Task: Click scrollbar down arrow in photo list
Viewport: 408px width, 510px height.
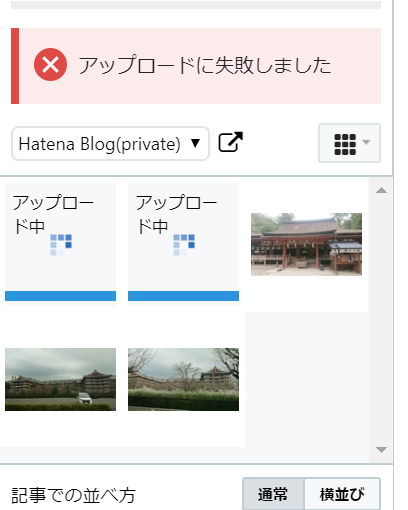Action: 381,450
